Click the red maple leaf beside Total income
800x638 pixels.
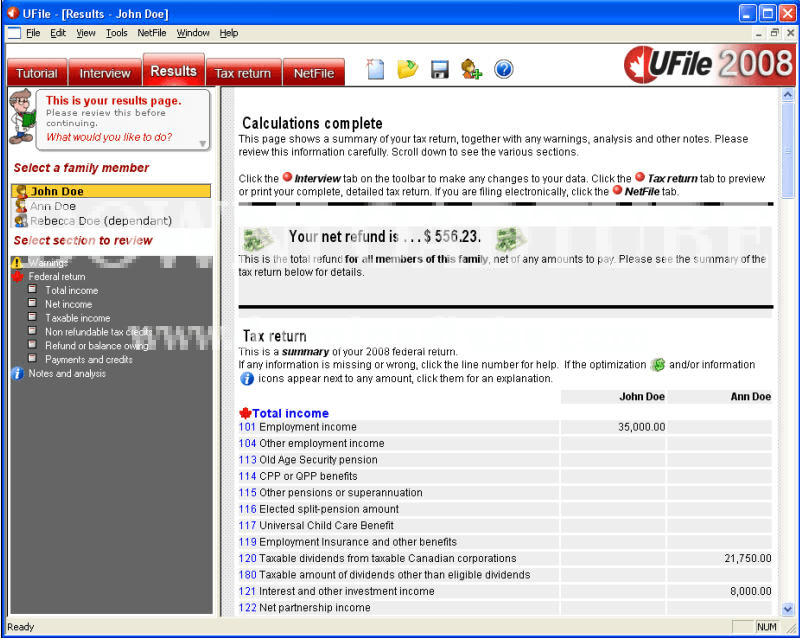tap(245, 413)
